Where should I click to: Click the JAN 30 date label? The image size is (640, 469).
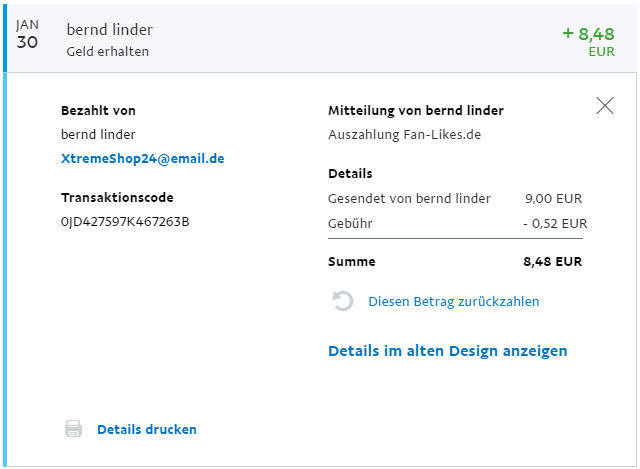pyautogui.click(x=28, y=36)
